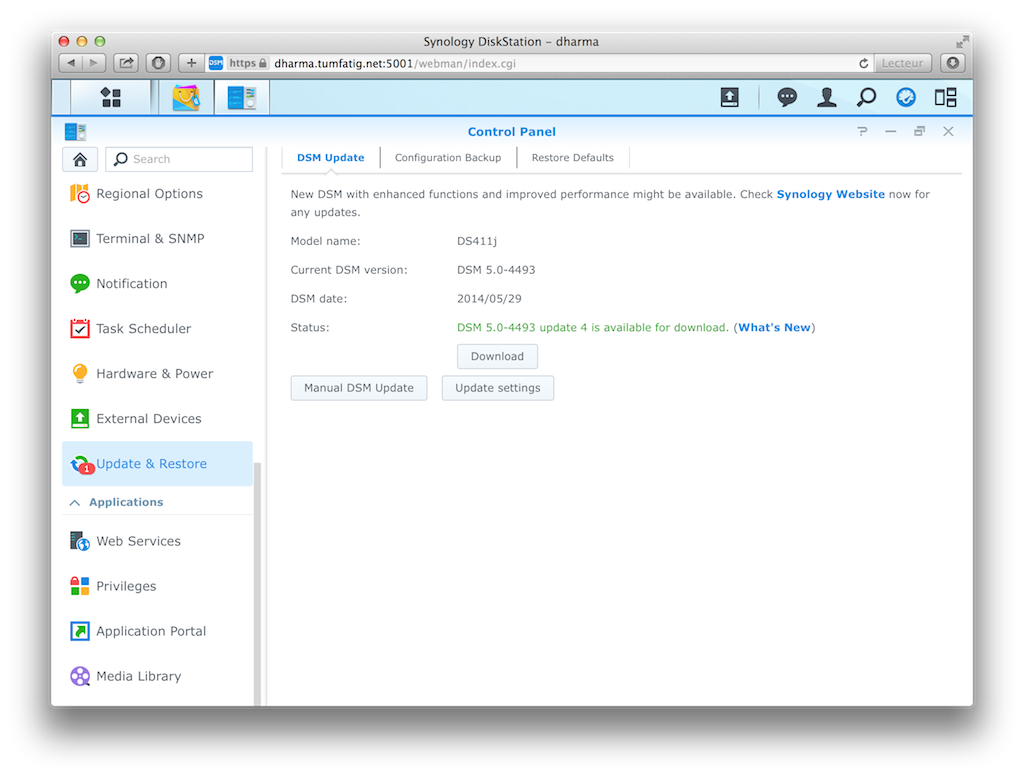Open the upload queue tray icon
This screenshot has width=1024, height=777.
[729, 97]
